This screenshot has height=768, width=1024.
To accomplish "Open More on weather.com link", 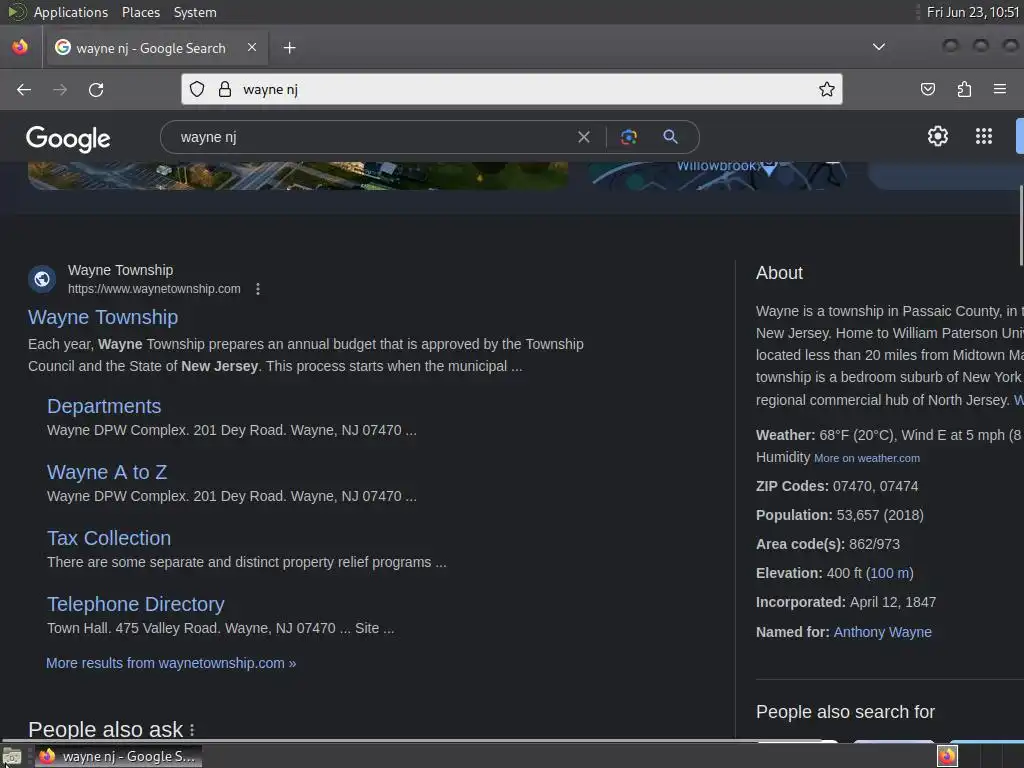I will [867, 458].
